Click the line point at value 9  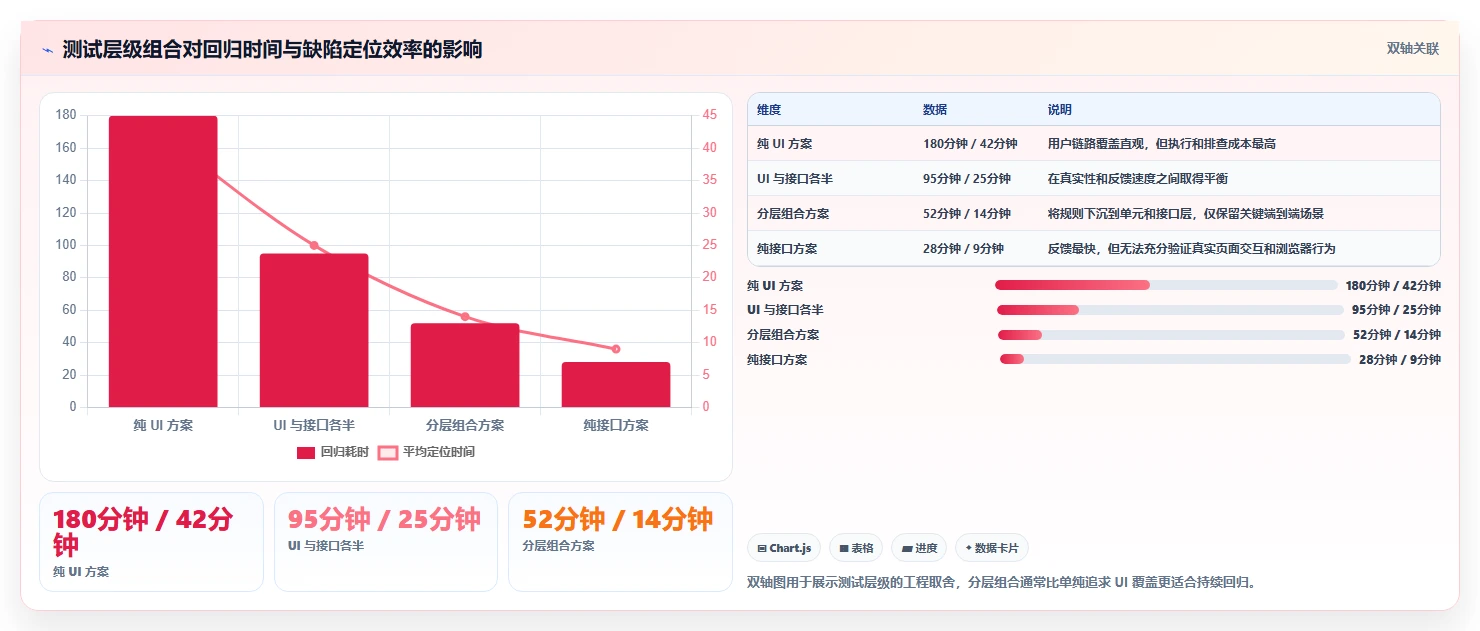coord(616,349)
